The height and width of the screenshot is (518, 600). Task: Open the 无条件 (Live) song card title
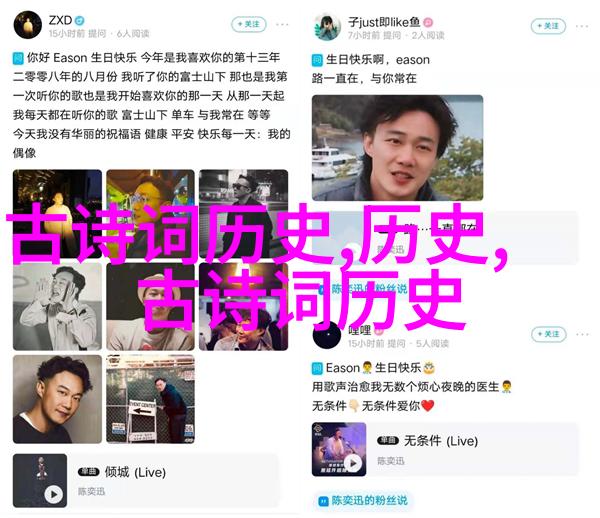coord(441,441)
